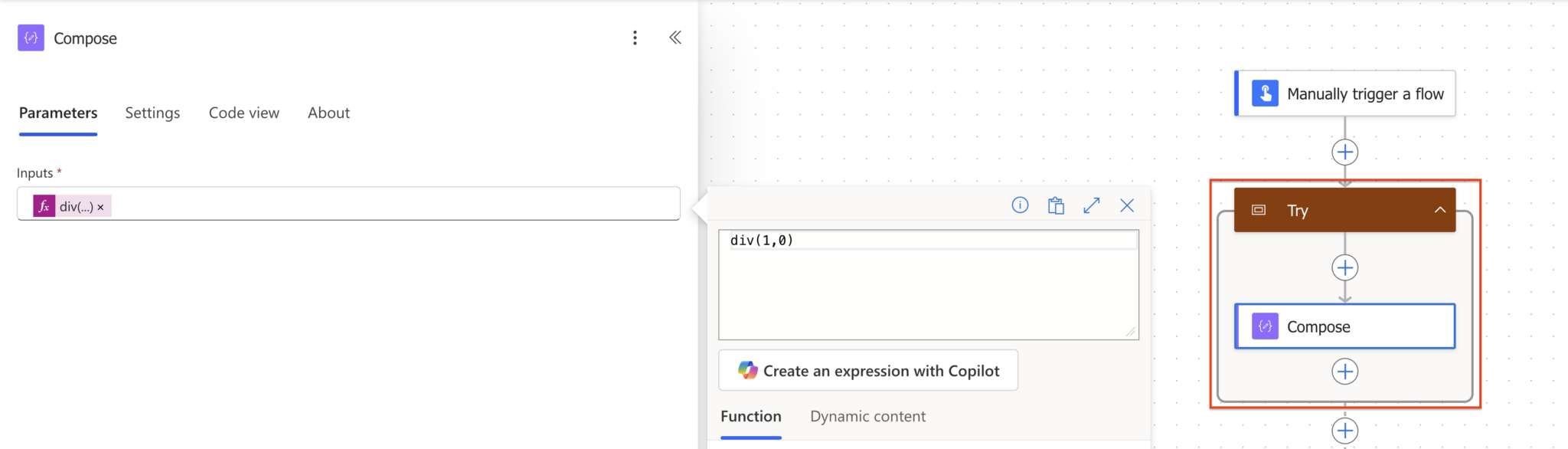Remove the div(...) expression token
Image resolution: width=1568 pixels, height=449 pixels.
100,207
